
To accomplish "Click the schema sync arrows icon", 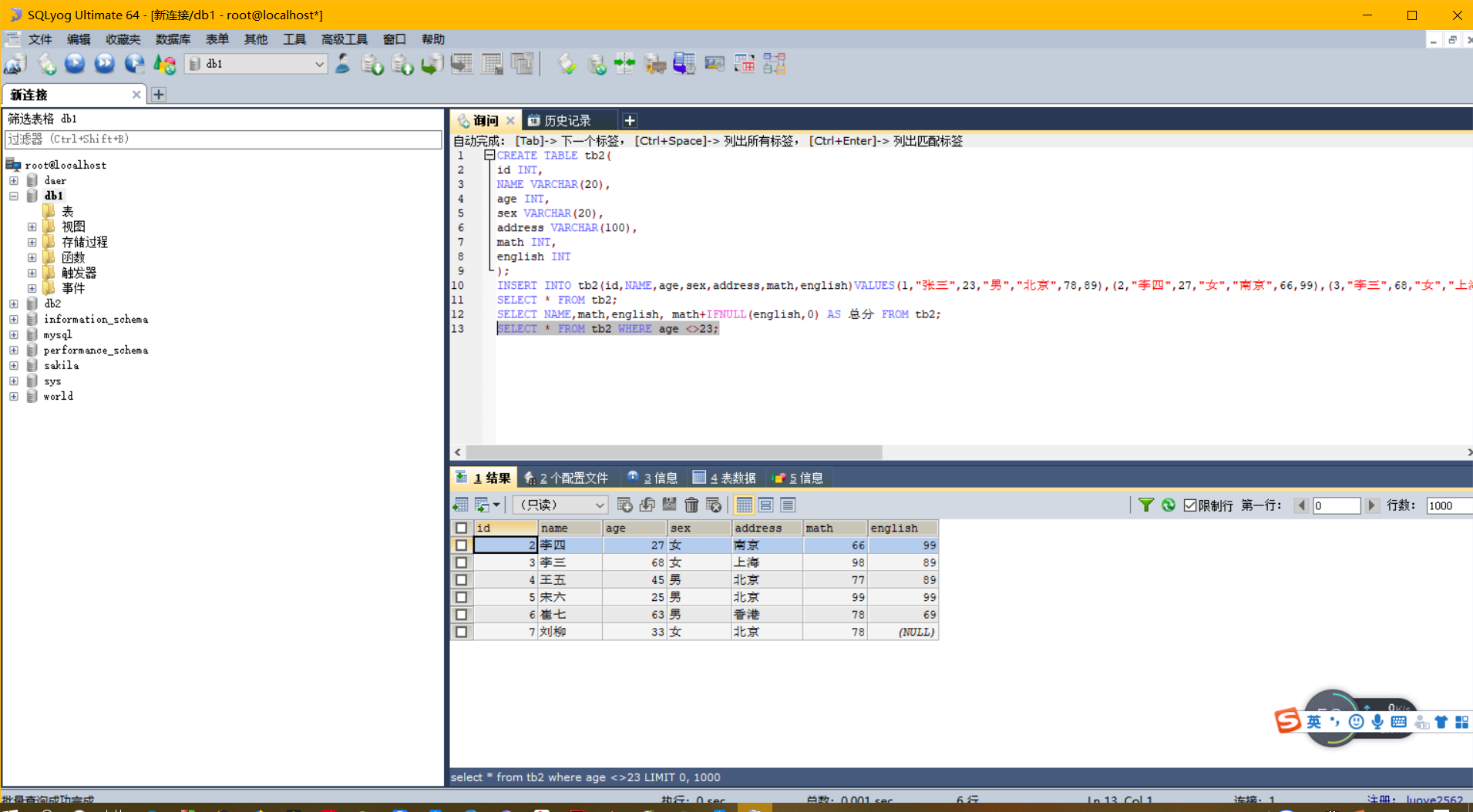I will pos(625,64).
